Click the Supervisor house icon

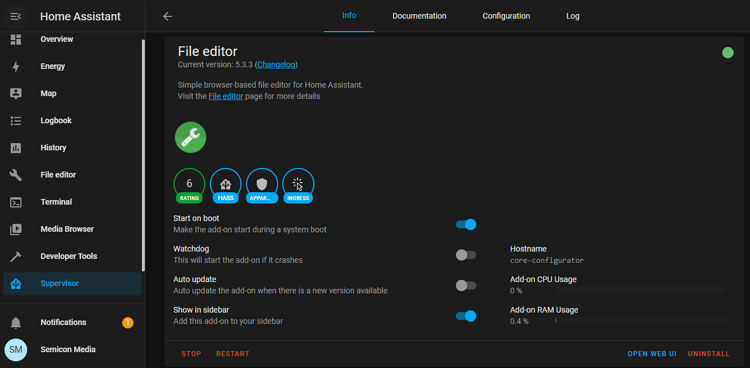click(16, 284)
